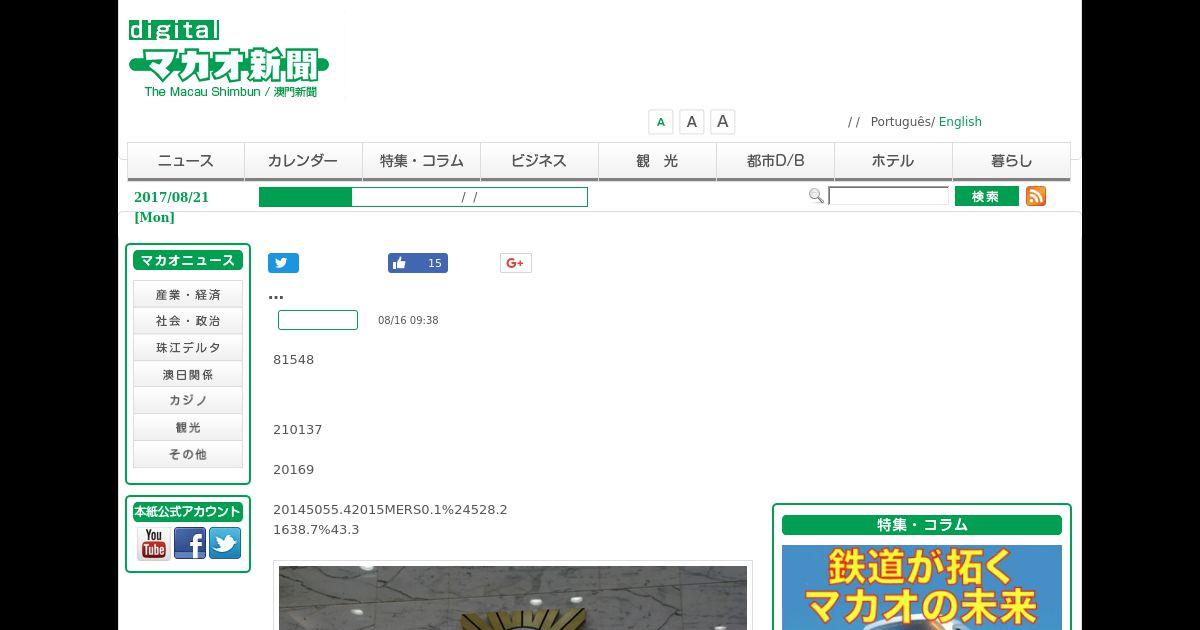Select 観光 sidebar news category
This screenshot has width=1200, height=630.
[x=188, y=427]
